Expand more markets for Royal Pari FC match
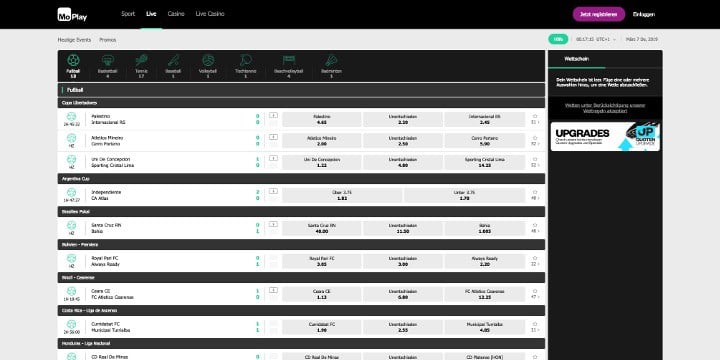 point(535,264)
